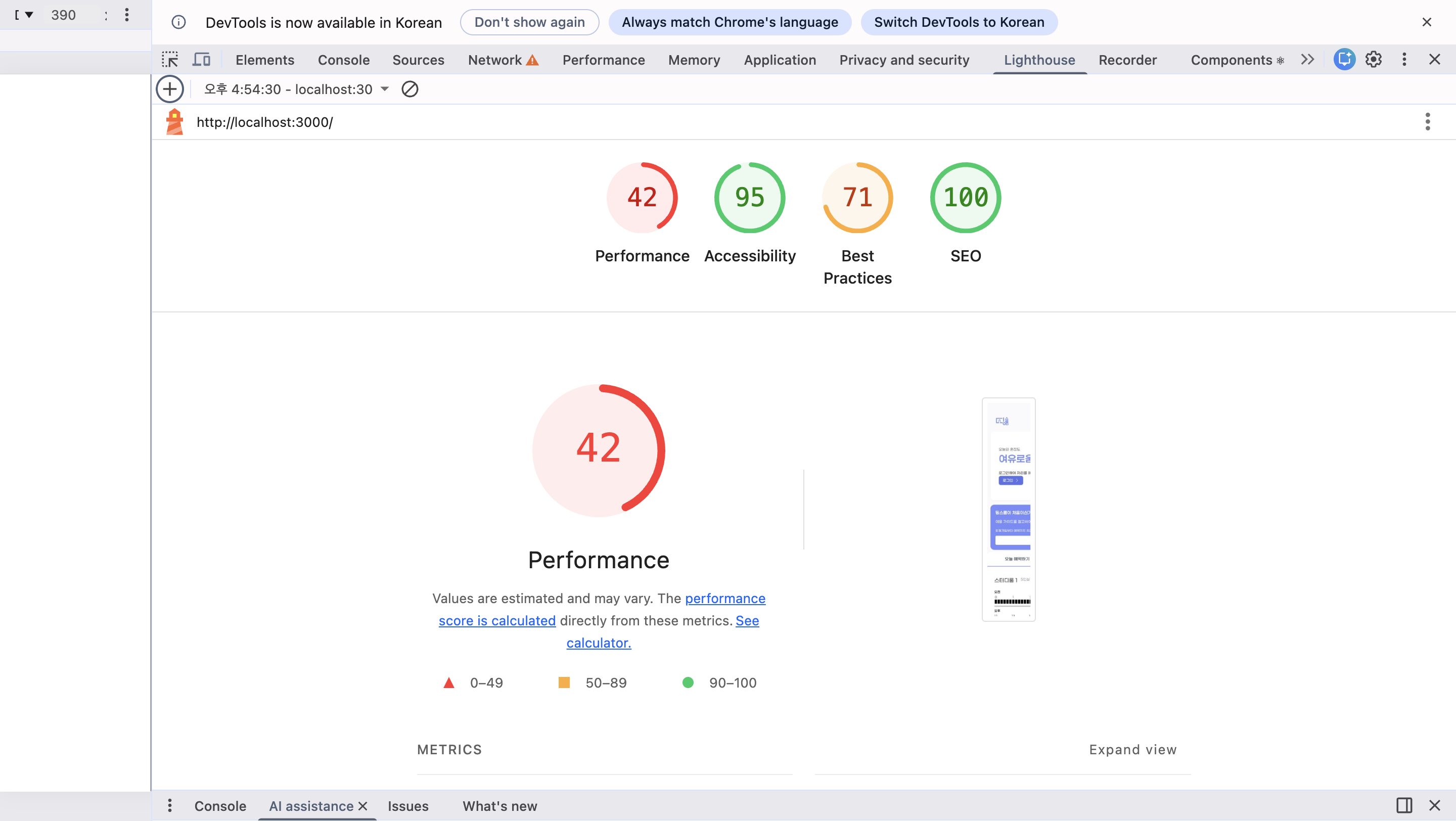This screenshot has width=1456, height=821.
Task: Show more DevTools tabs chevron
Action: click(1307, 59)
